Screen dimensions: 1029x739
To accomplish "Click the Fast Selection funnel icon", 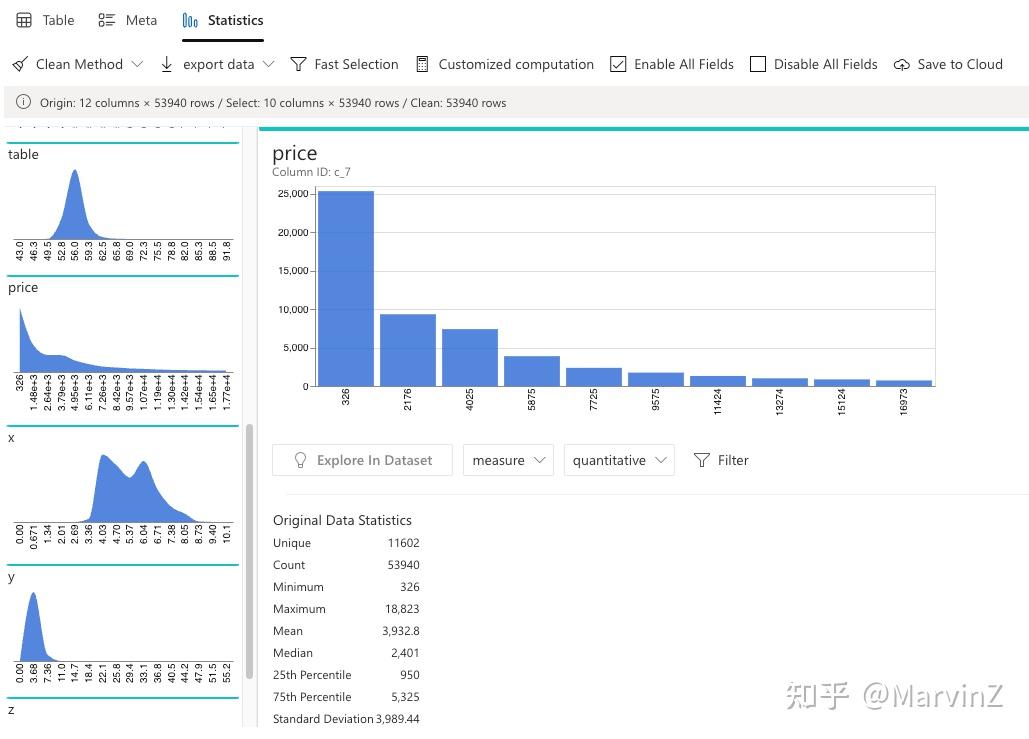I will (298, 64).
